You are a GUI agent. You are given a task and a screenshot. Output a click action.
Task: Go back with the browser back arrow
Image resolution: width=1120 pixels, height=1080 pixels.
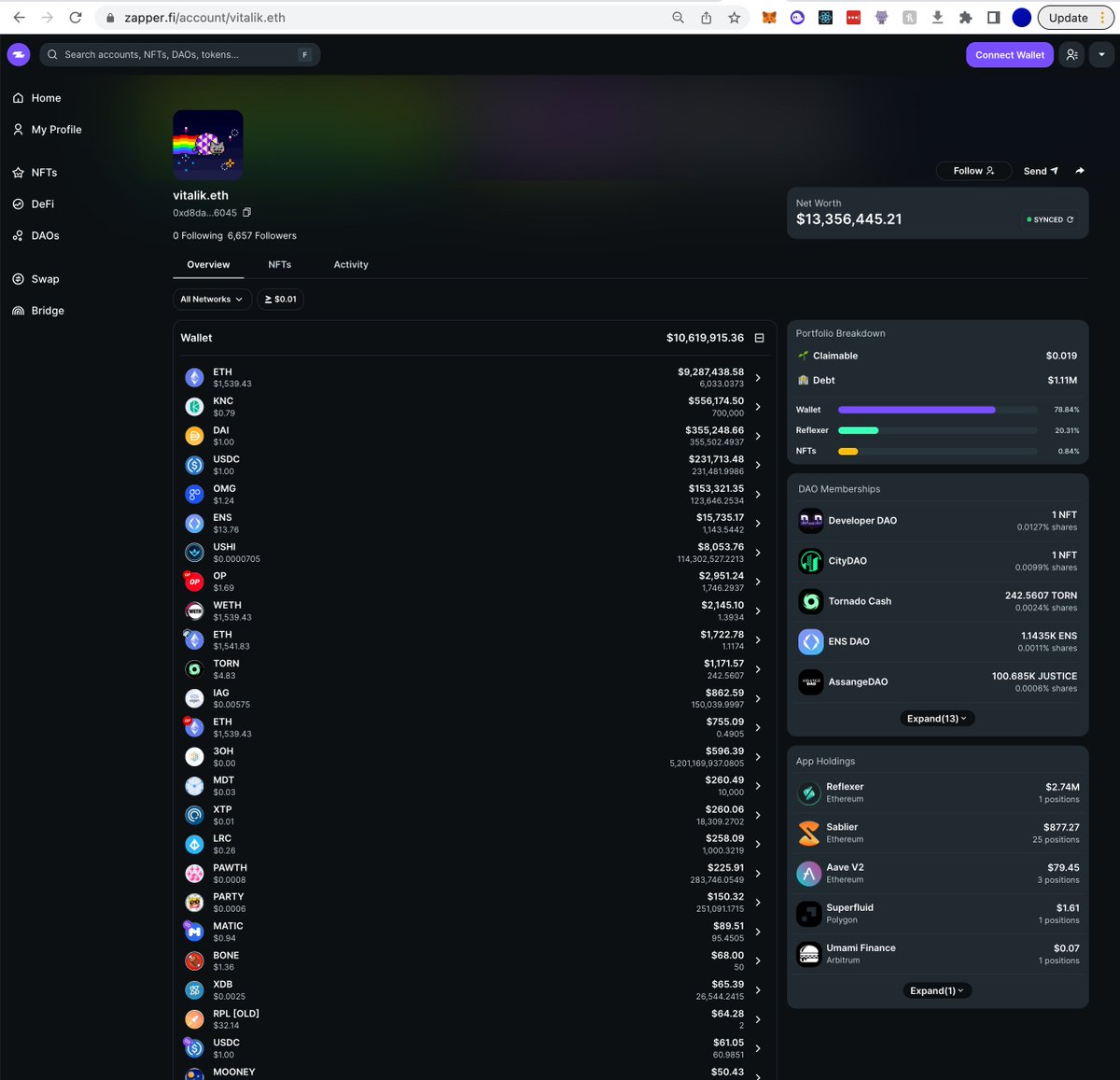[19, 17]
